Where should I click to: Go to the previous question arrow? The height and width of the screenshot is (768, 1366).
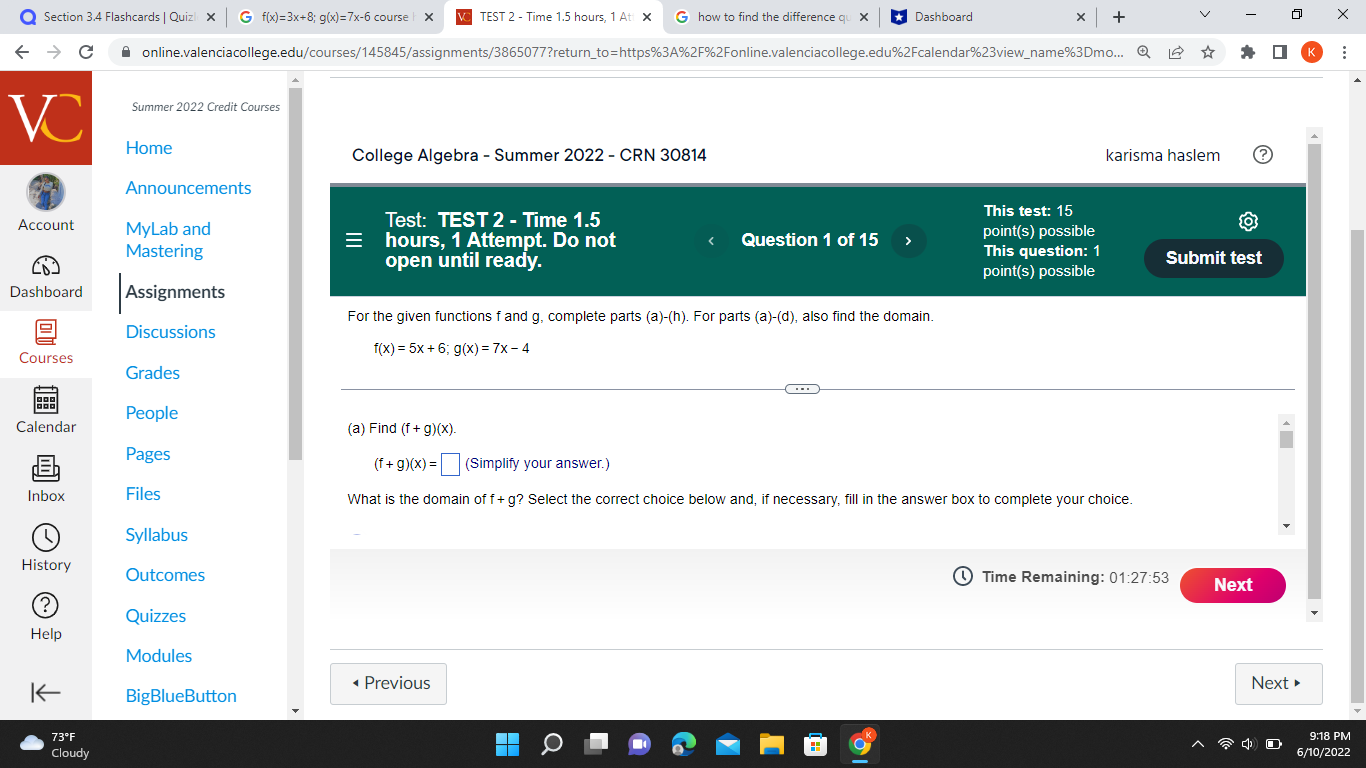(x=711, y=241)
